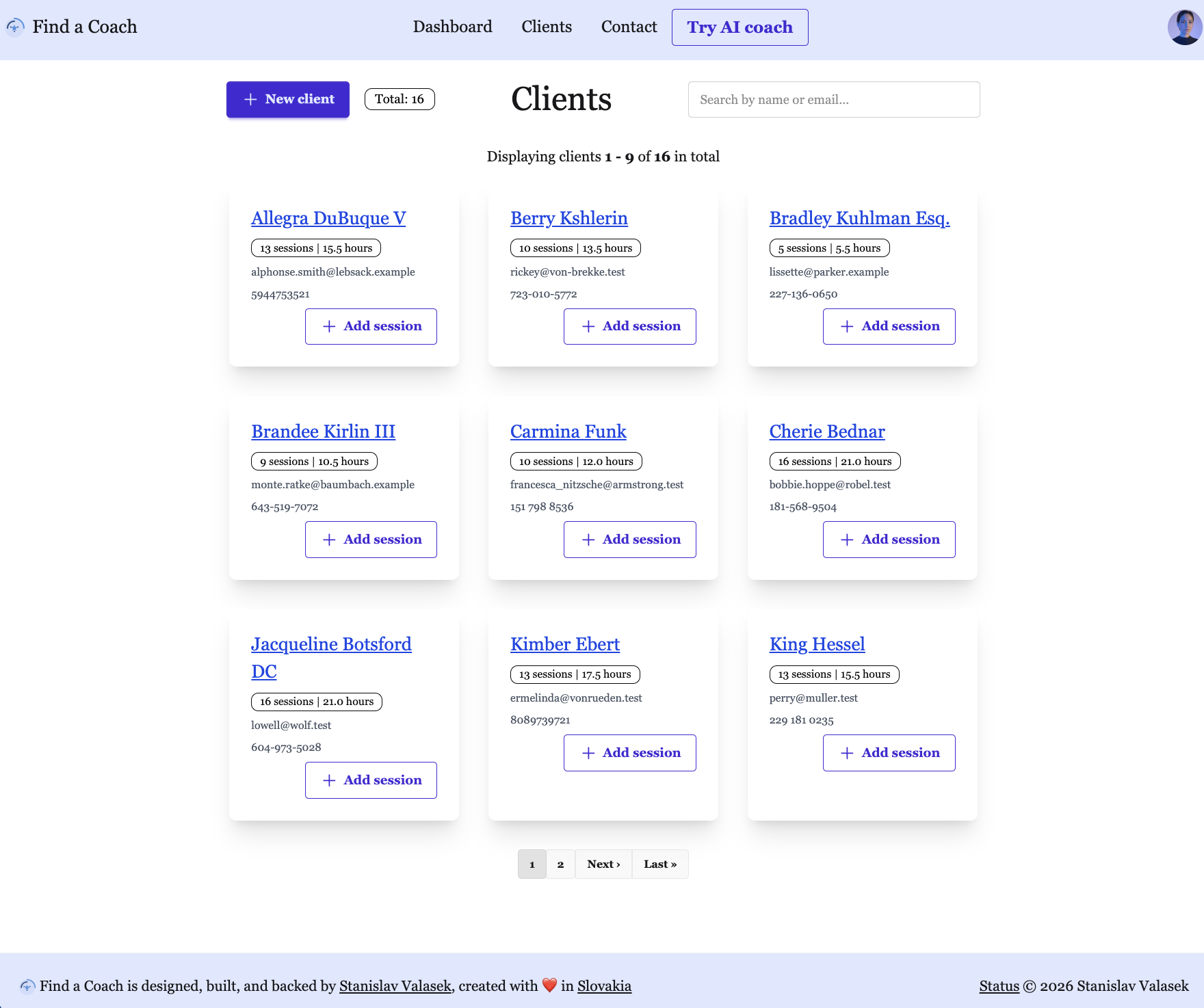Click the footer Find a Coach logo icon
This screenshot has width=1204, height=1008.
pyautogui.click(x=27, y=986)
